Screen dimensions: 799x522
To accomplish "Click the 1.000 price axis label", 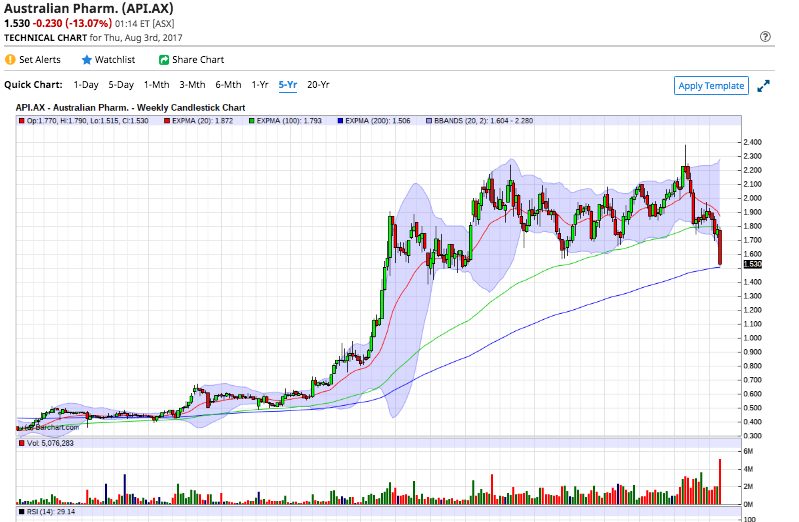I will pos(752,338).
